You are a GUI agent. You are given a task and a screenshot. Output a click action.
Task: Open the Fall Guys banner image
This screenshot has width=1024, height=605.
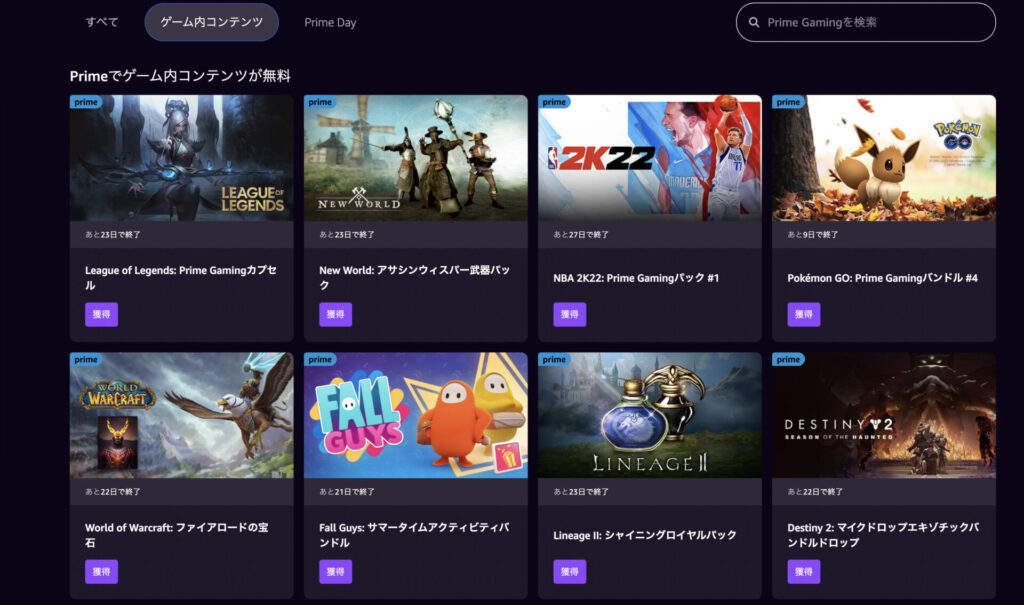[415, 417]
